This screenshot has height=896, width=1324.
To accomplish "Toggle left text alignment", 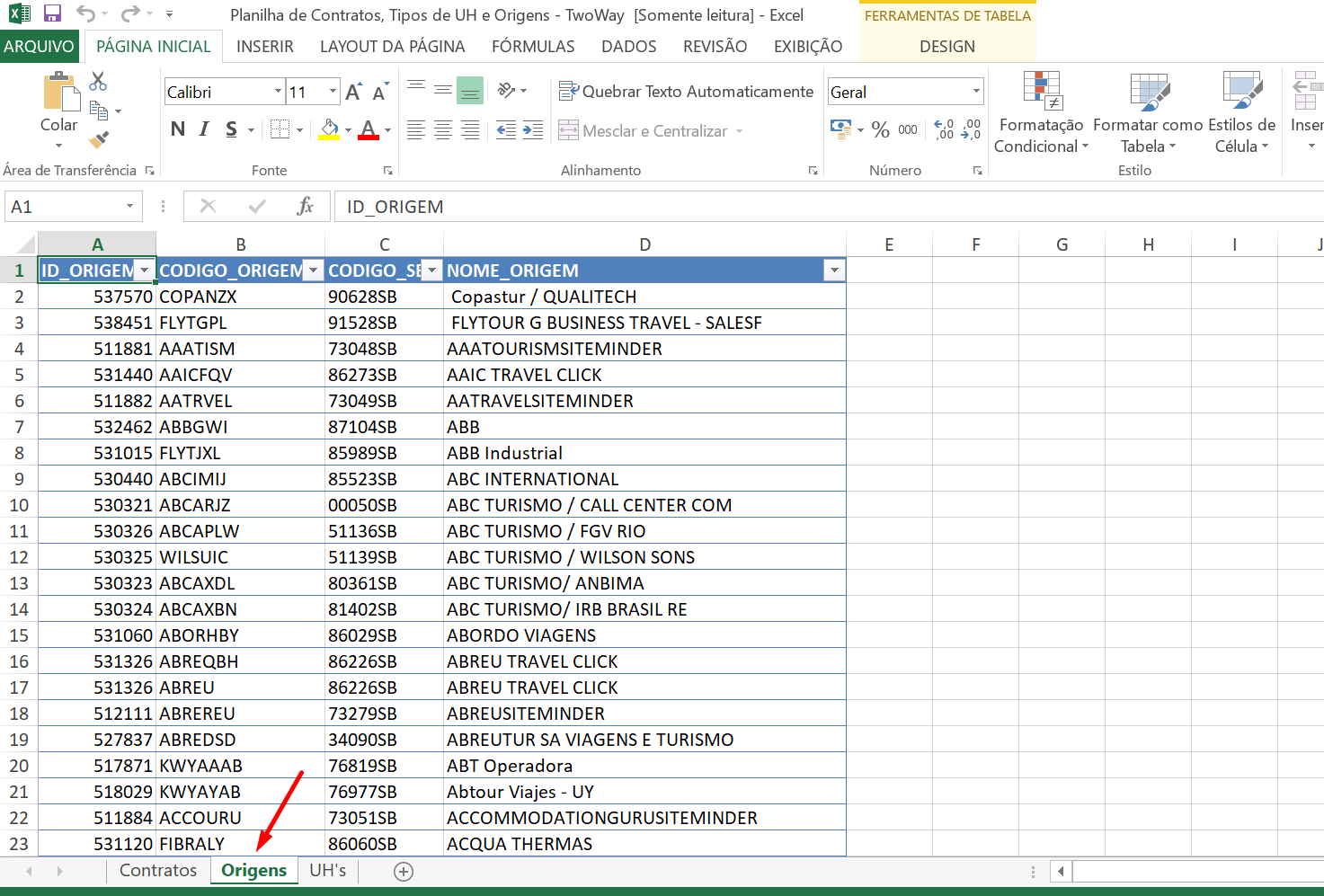I will (416, 130).
